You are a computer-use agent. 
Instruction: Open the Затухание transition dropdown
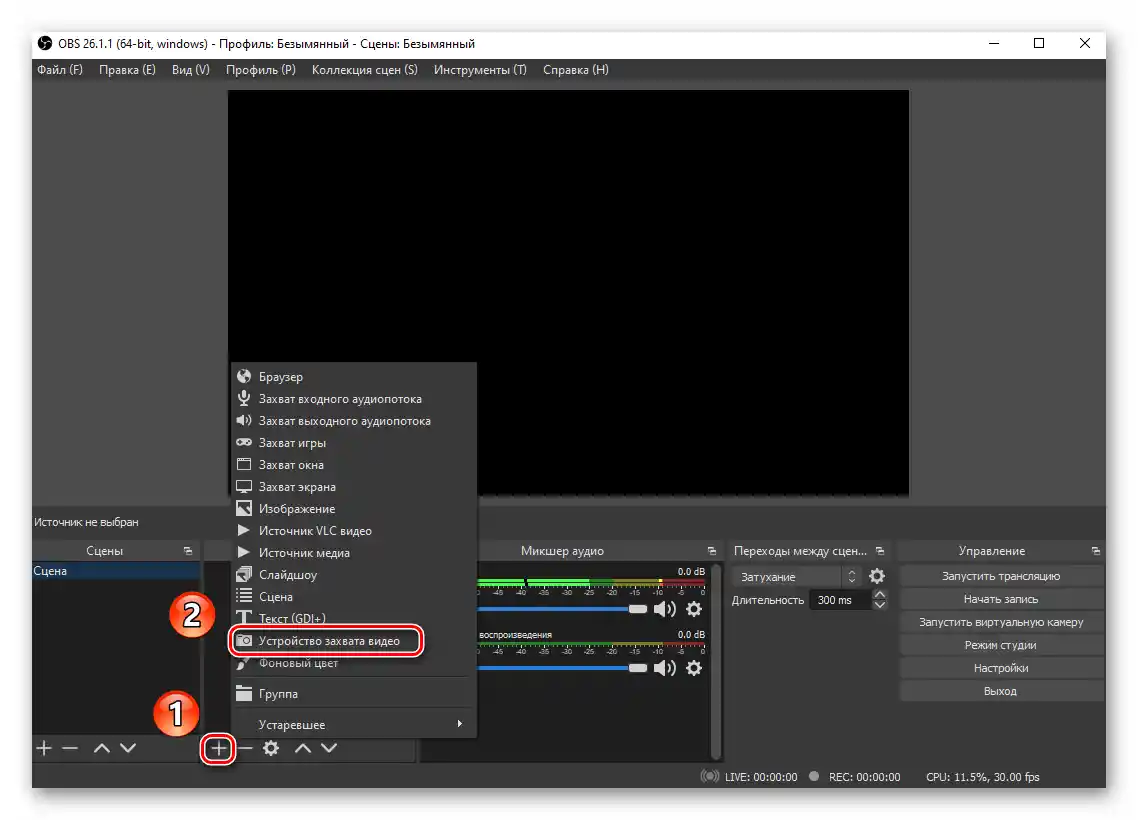click(x=797, y=577)
